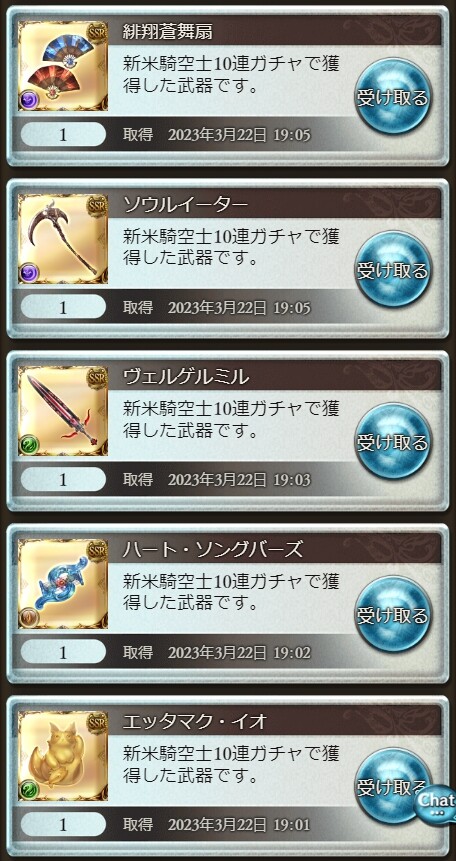Click the quantity field of 緋翔蒼舞扇
Image resolution: width=456 pixels, height=861 pixels.
[63, 135]
